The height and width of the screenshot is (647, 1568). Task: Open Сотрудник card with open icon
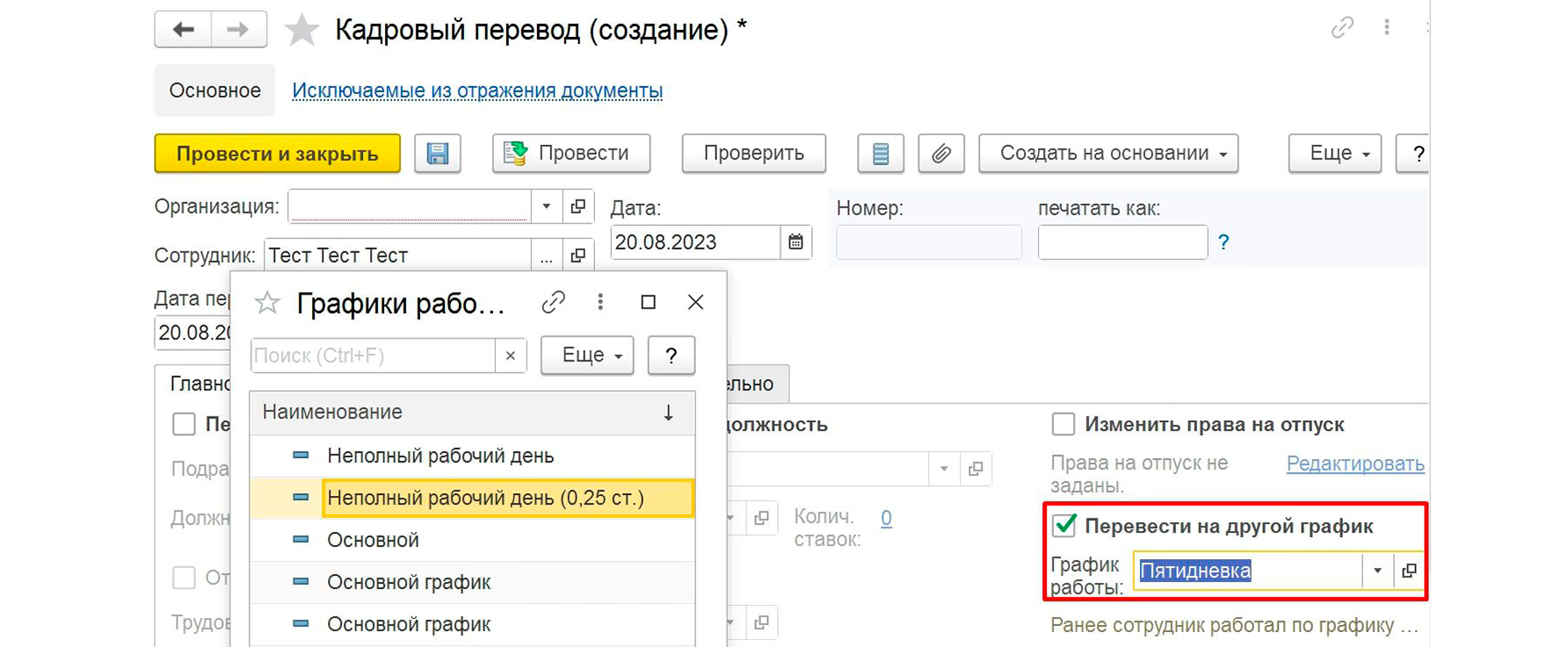[x=577, y=256]
